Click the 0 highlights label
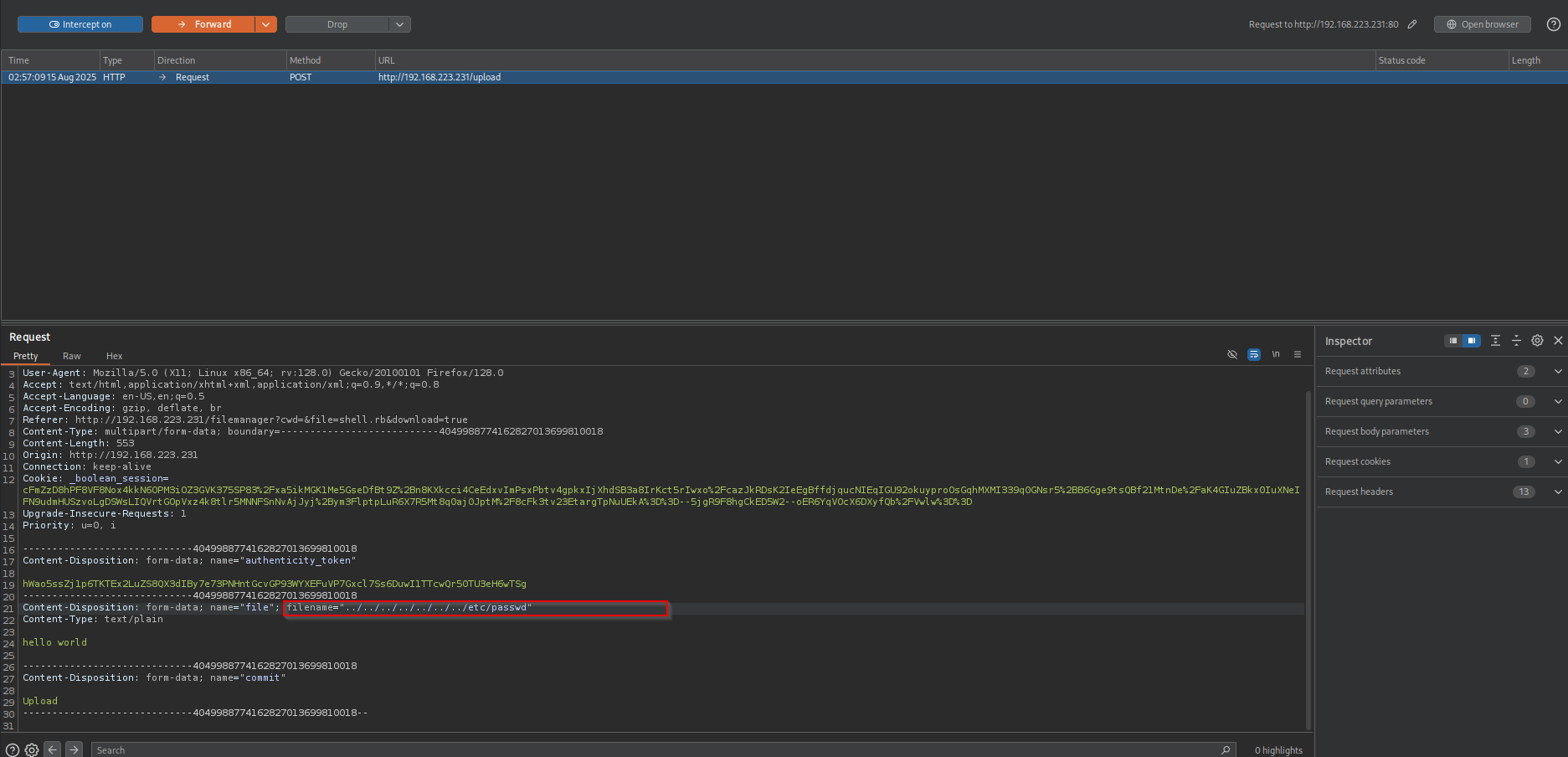Screen dimensions: 1568x757 pyautogui.click(x=1278, y=750)
